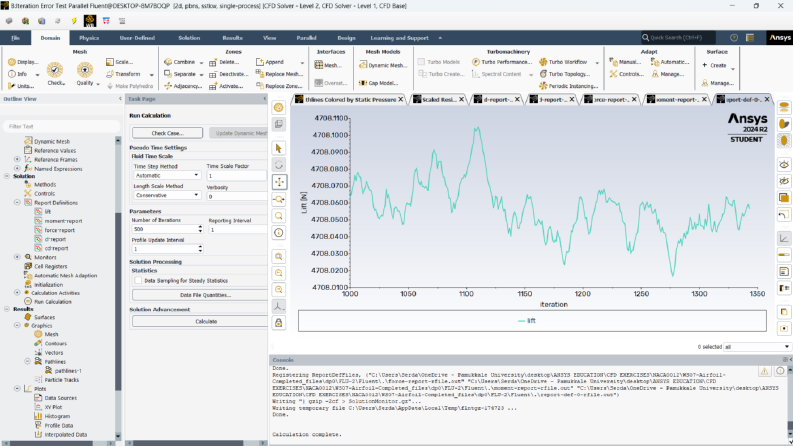This screenshot has width=793, height=446.
Task: Open mesh Quality options
Action: [x=85, y=73]
